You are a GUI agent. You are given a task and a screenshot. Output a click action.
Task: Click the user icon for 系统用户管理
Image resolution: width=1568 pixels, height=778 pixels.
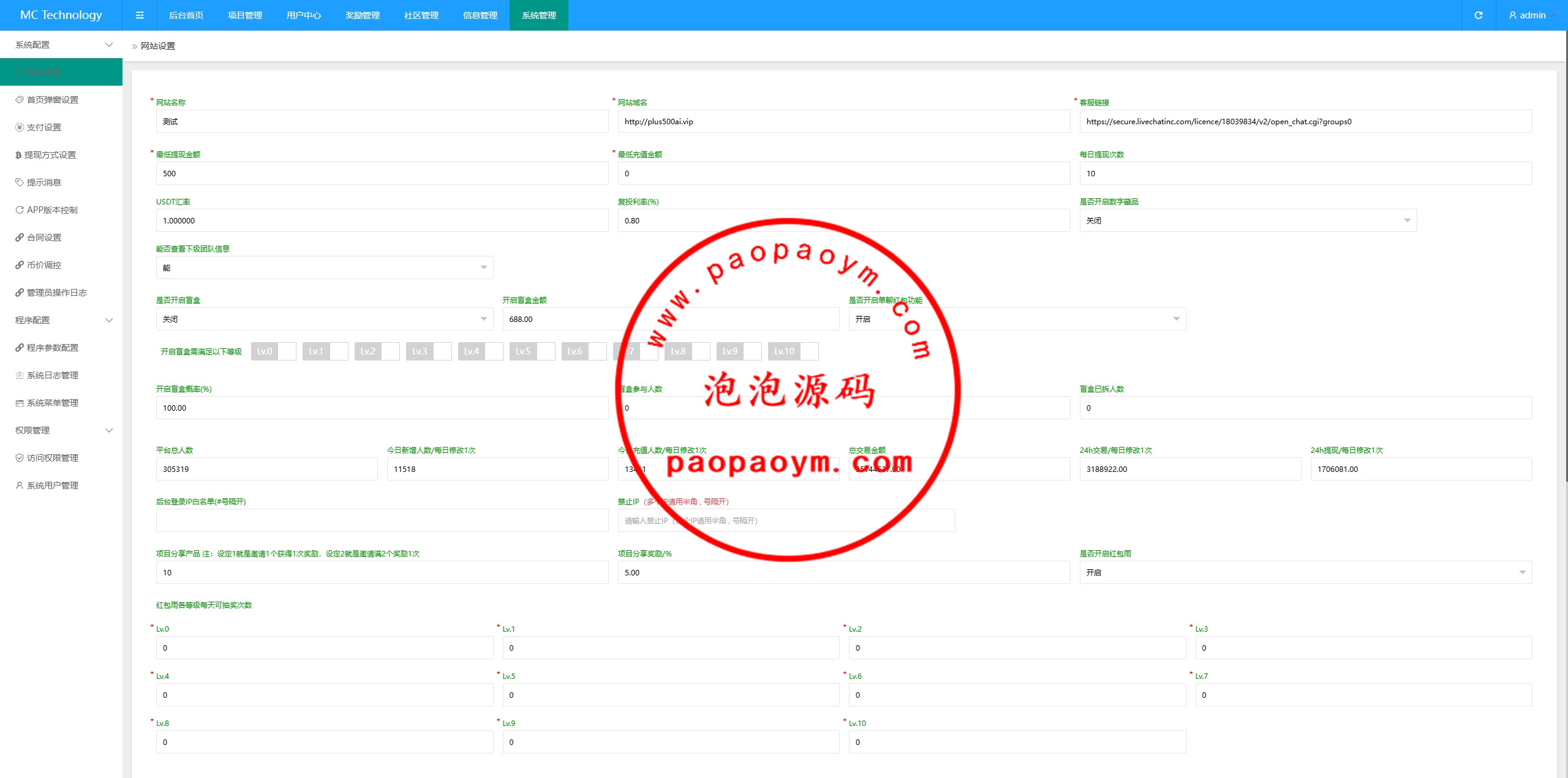[x=20, y=485]
